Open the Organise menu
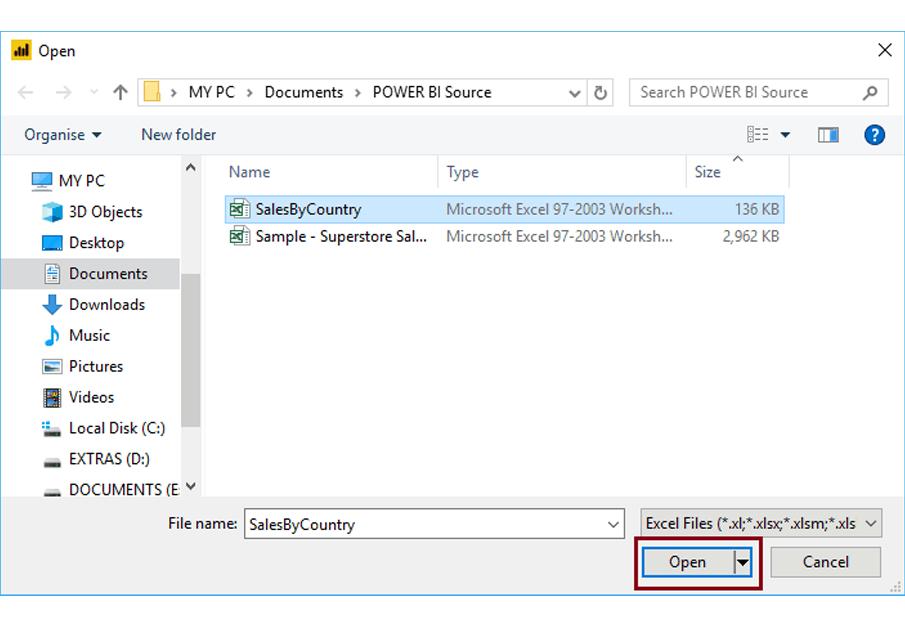 (x=62, y=135)
